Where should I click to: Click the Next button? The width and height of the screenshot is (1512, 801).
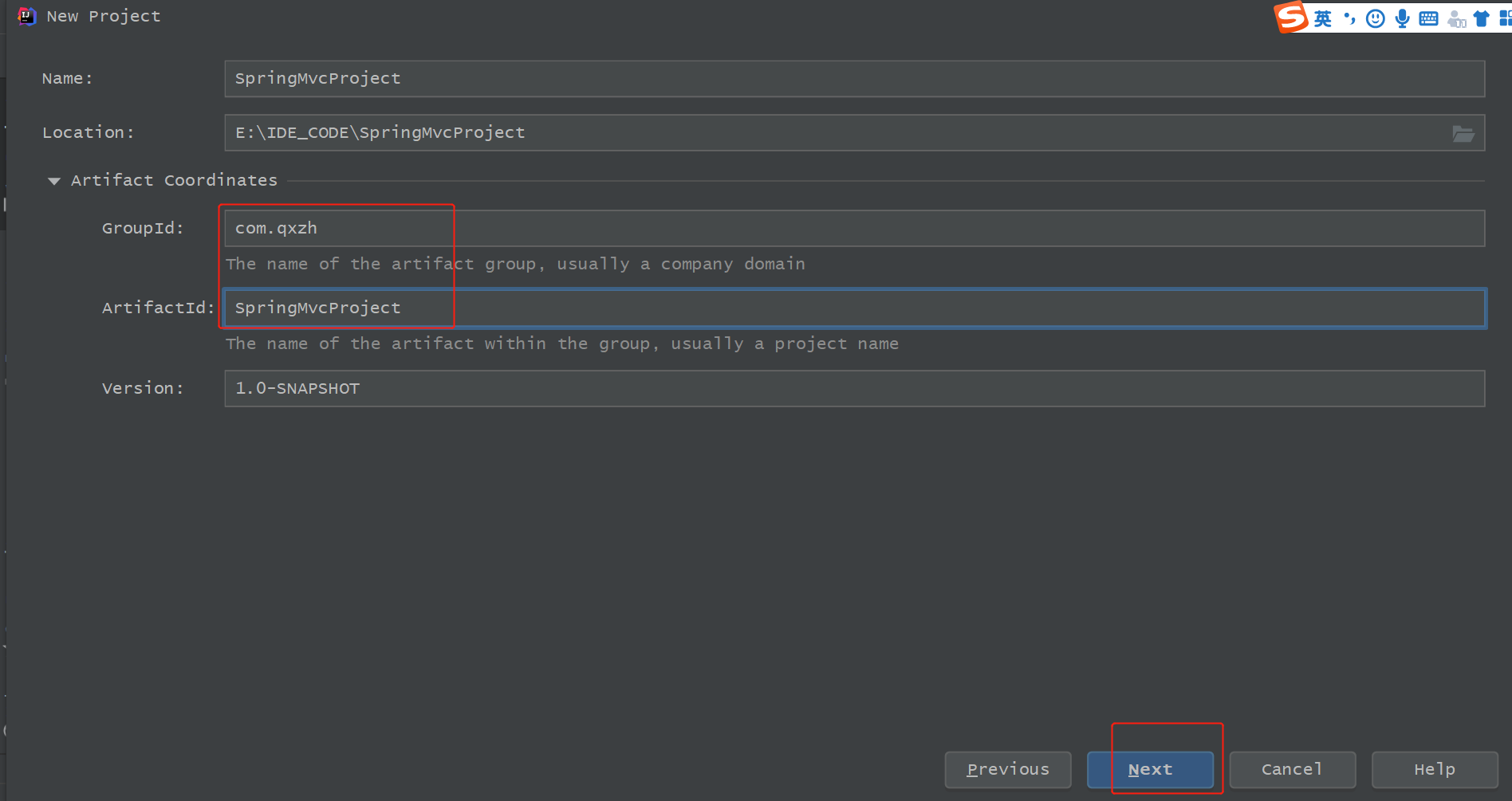(x=1150, y=770)
